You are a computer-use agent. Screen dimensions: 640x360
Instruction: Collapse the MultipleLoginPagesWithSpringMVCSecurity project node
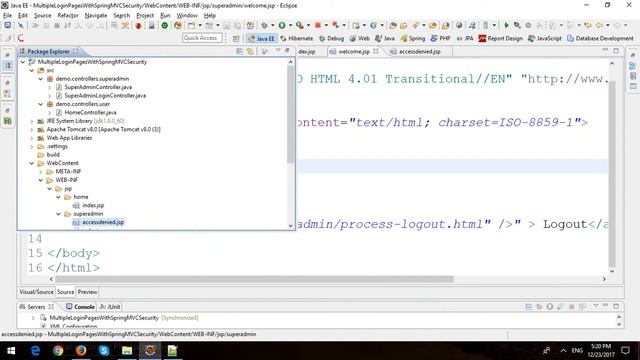(23, 62)
